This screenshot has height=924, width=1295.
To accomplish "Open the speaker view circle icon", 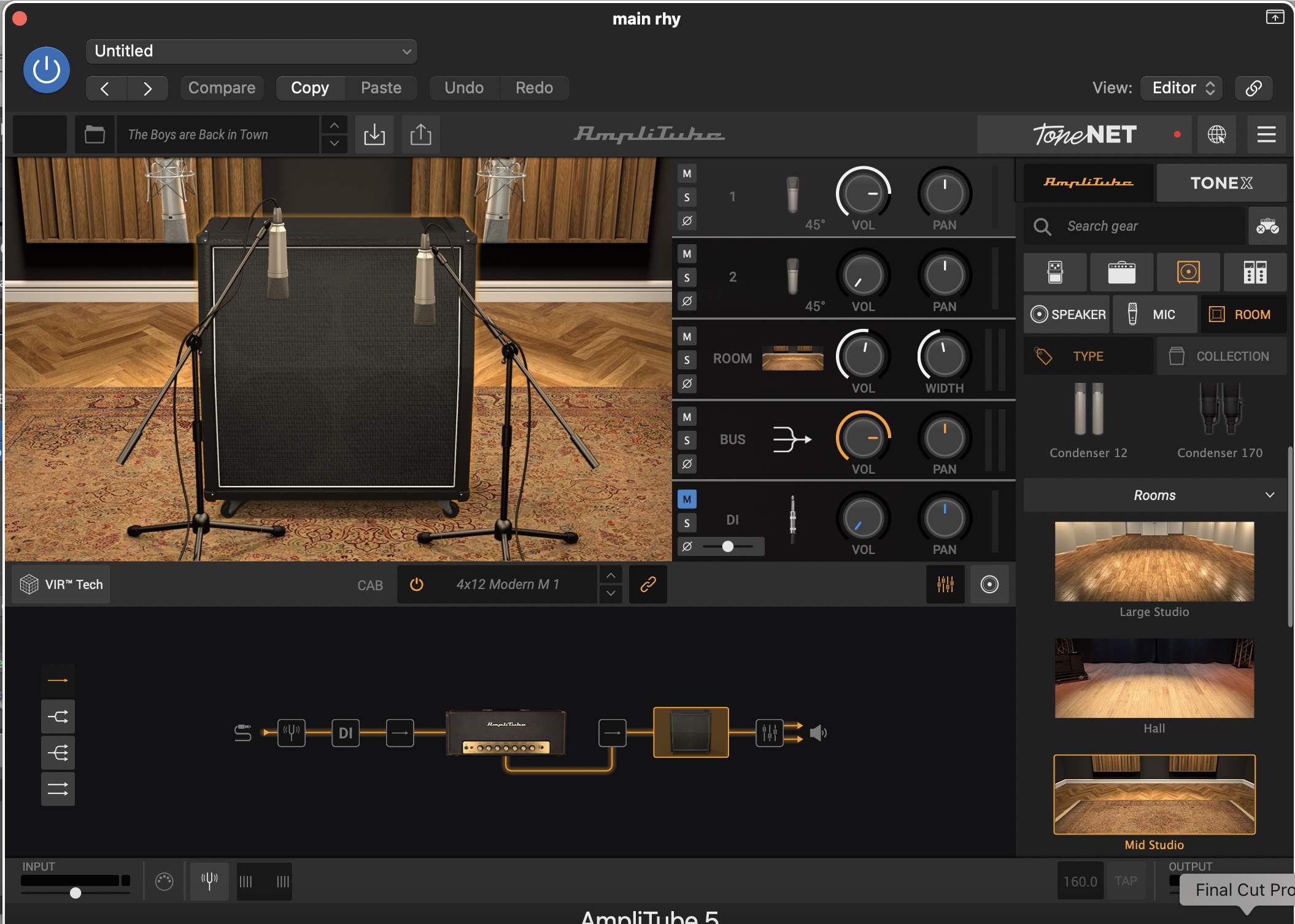I will click(x=989, y=584).
